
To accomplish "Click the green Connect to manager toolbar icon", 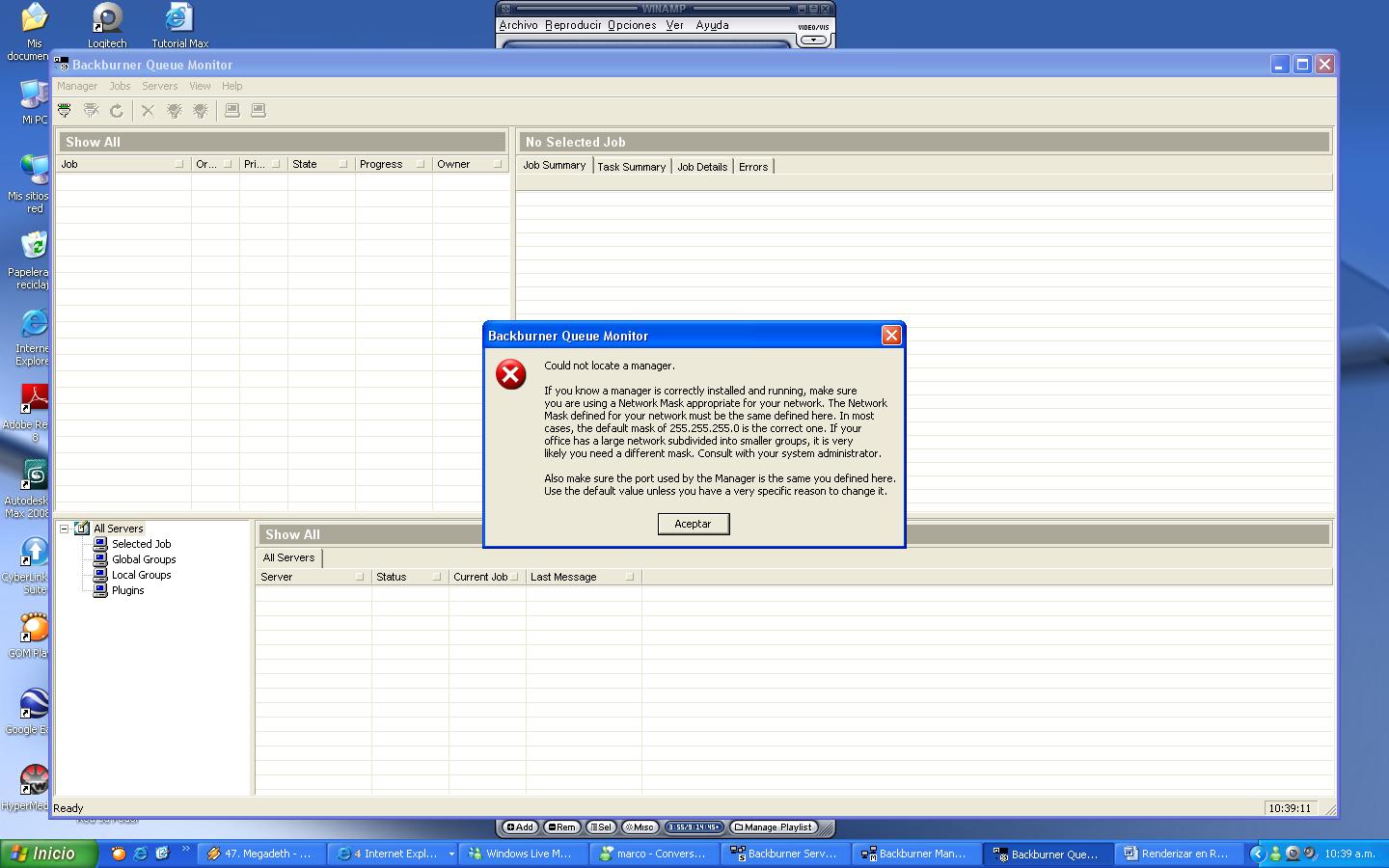I will coord(65,111).
